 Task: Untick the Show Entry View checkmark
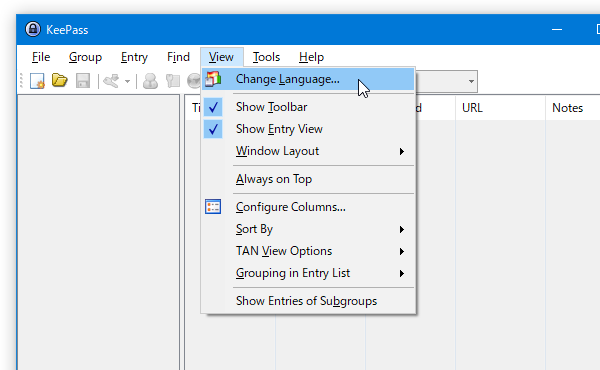click(x=213, y=129)
